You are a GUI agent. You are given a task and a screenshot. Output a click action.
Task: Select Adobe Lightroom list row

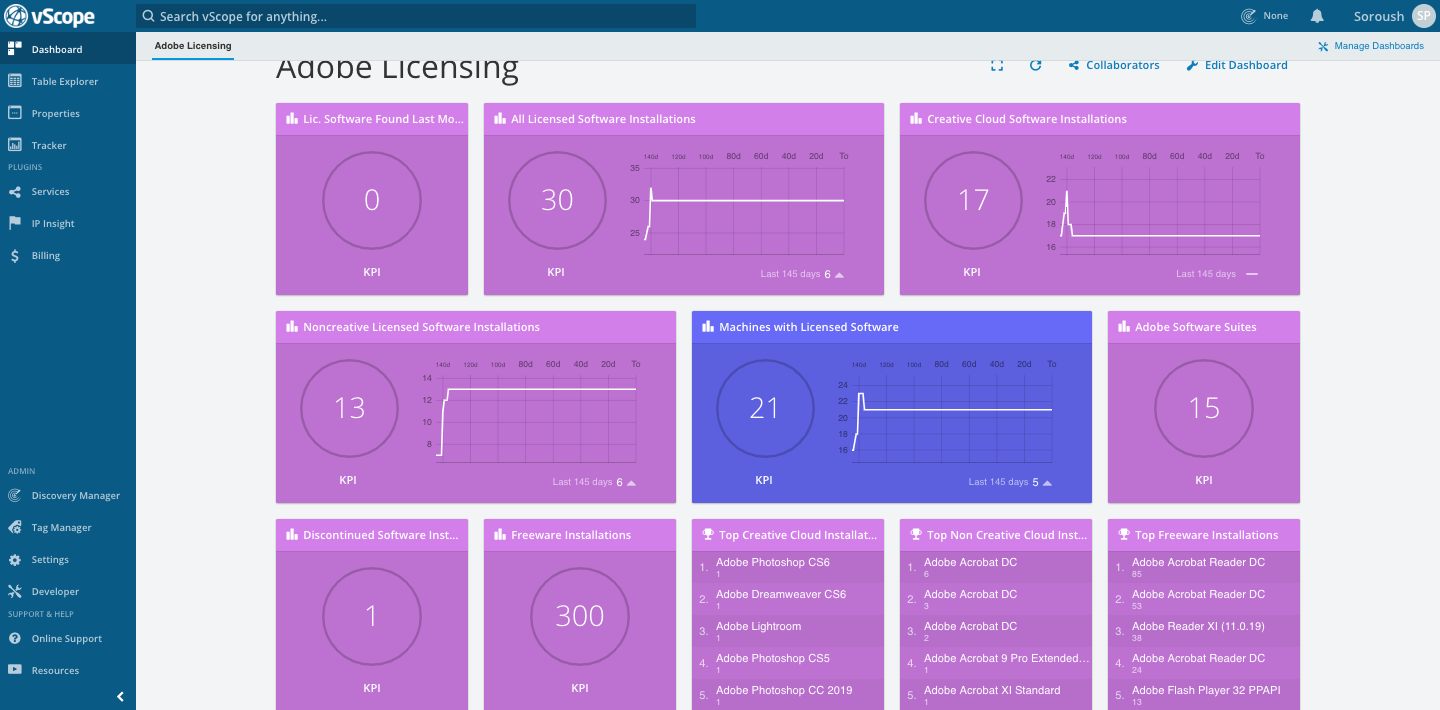[x=788, y=631]
